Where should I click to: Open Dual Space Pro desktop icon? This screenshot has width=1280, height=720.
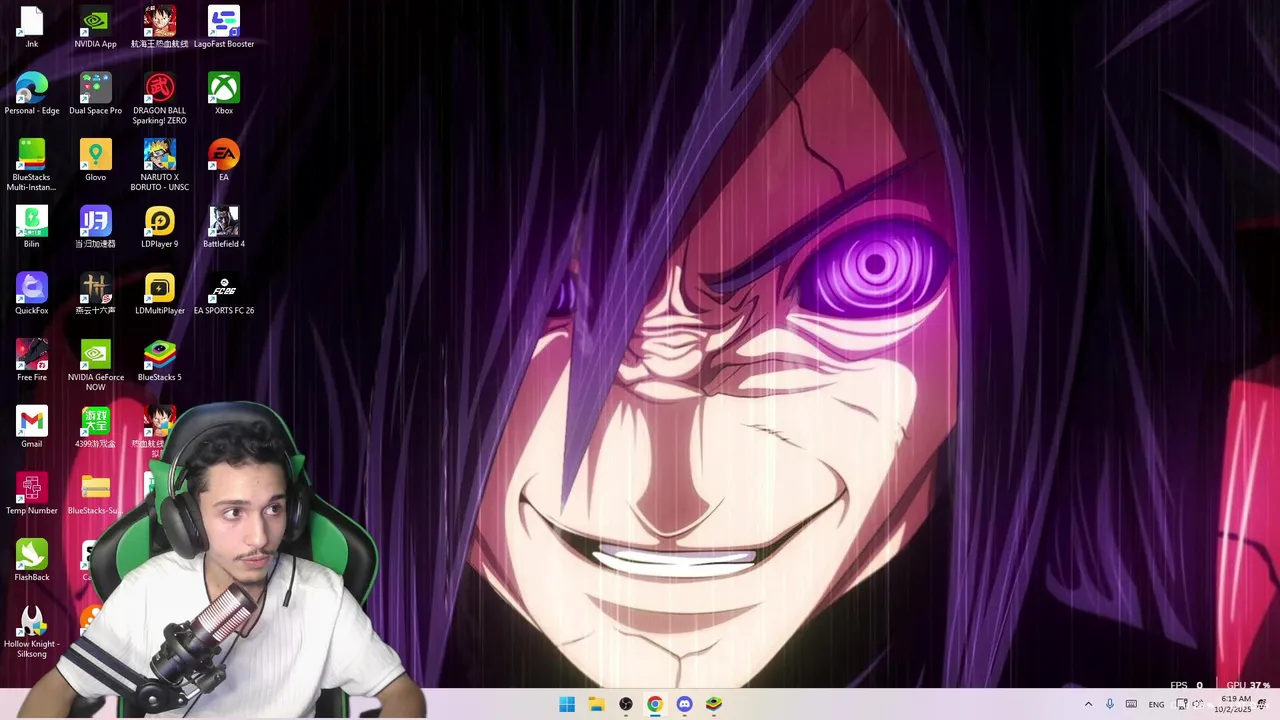click(95, 94)
